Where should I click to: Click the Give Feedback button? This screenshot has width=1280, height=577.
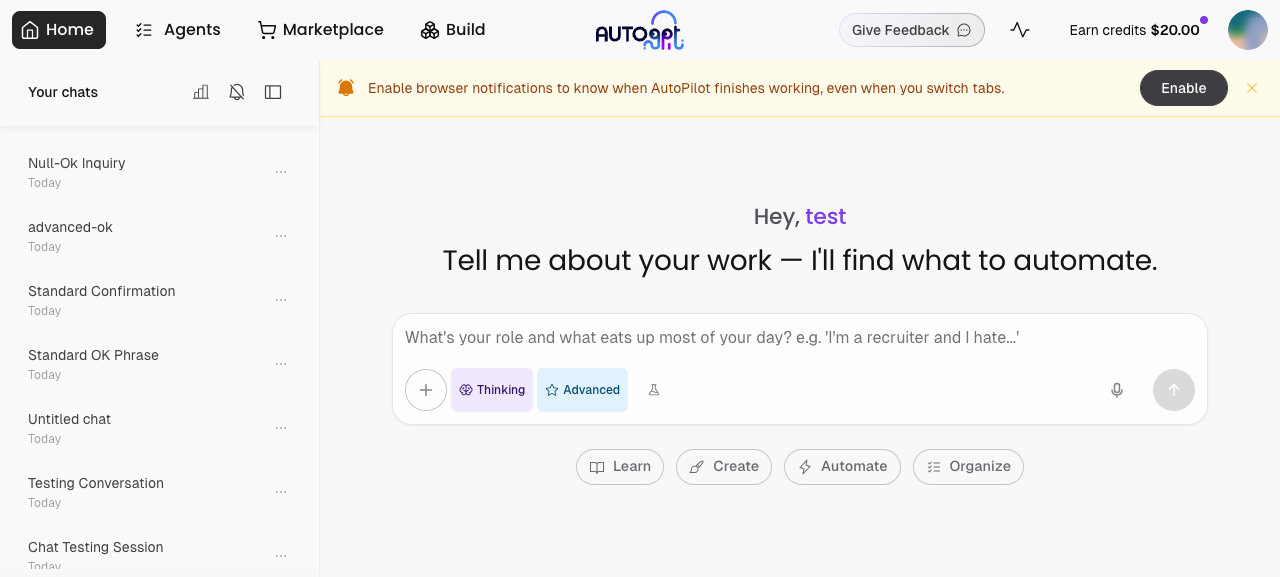tap(912, 30)
